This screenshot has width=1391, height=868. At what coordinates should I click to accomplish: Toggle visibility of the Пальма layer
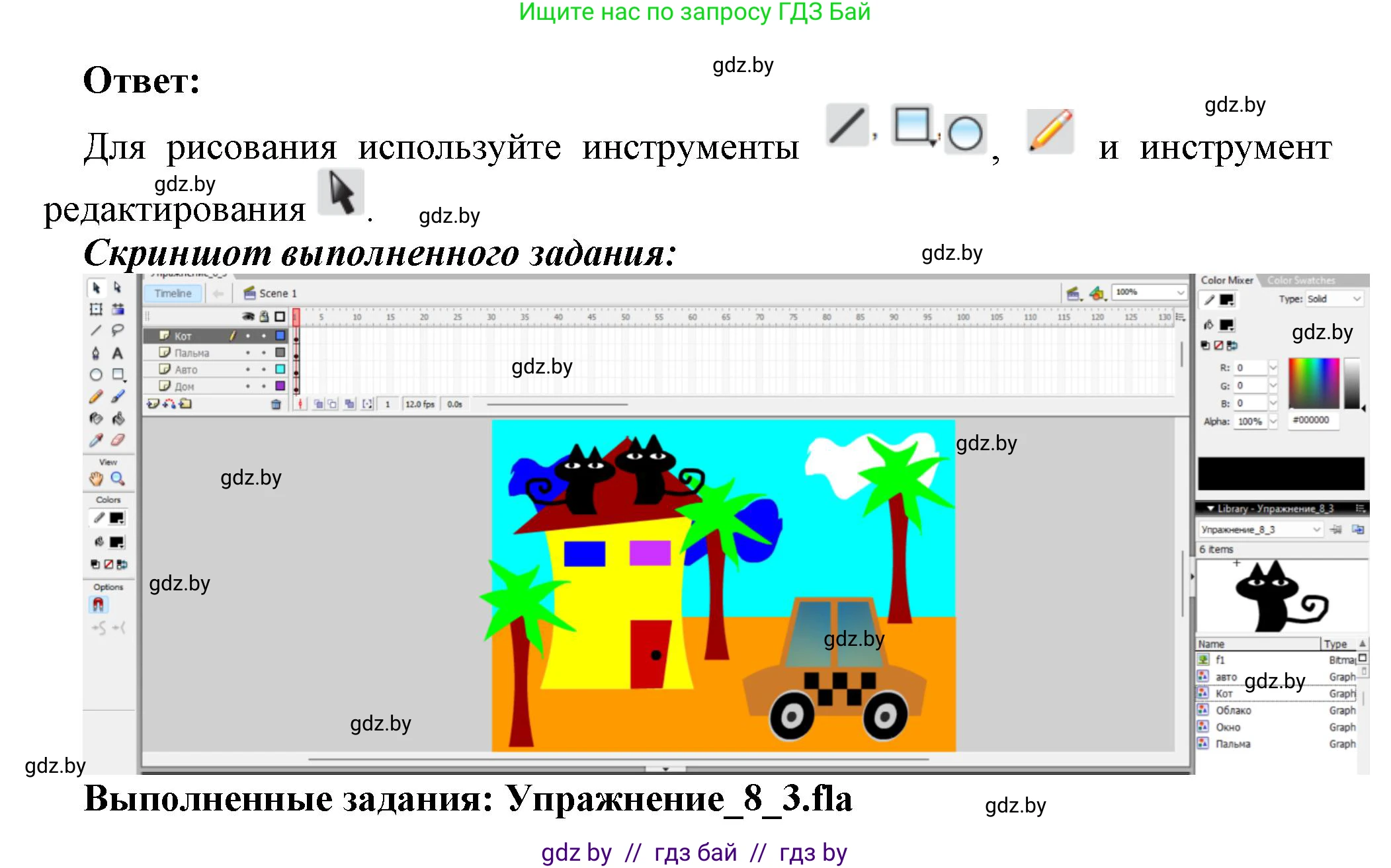pyautogui.click(x=248, y=353)
